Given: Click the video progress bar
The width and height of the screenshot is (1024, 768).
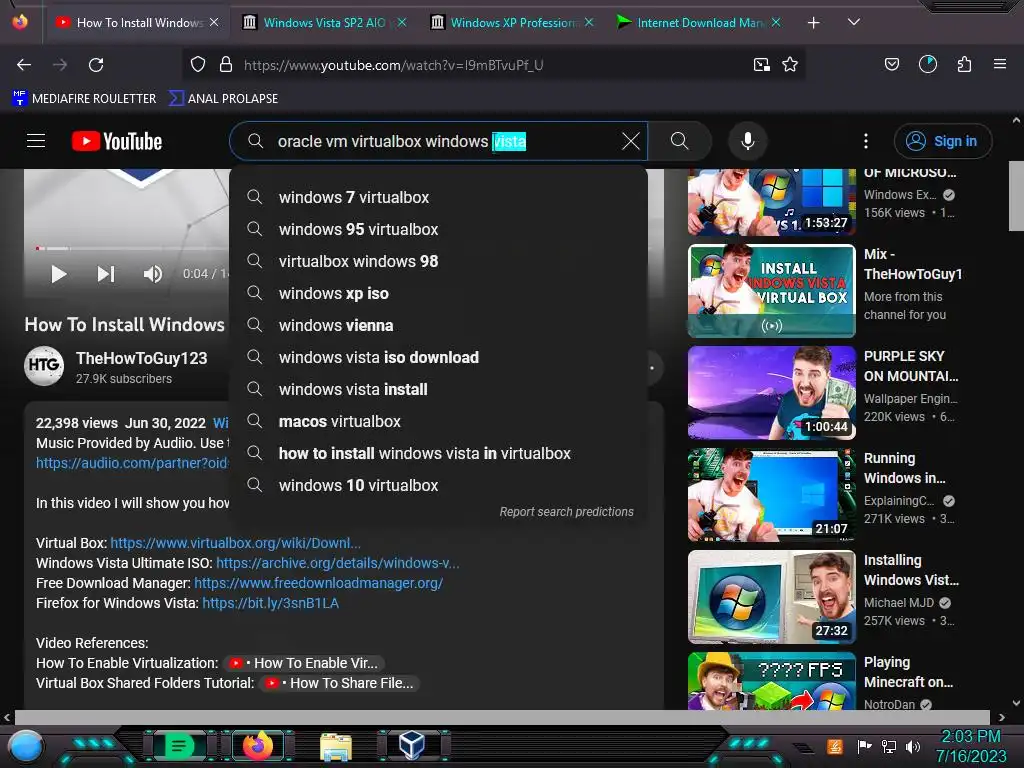Looking at the screenshot, I should click(132, 248).
